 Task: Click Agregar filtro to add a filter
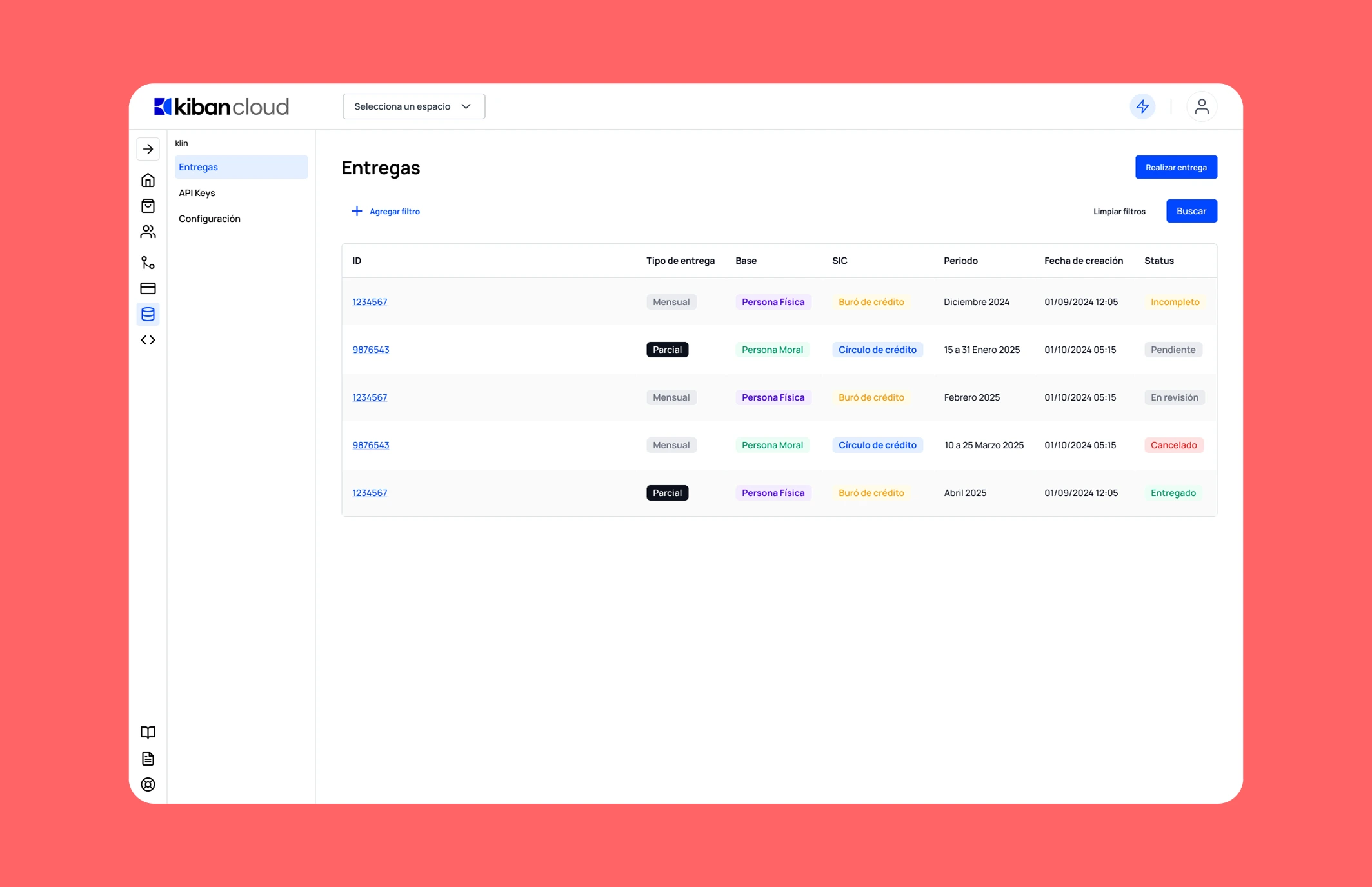pos(386,211)
